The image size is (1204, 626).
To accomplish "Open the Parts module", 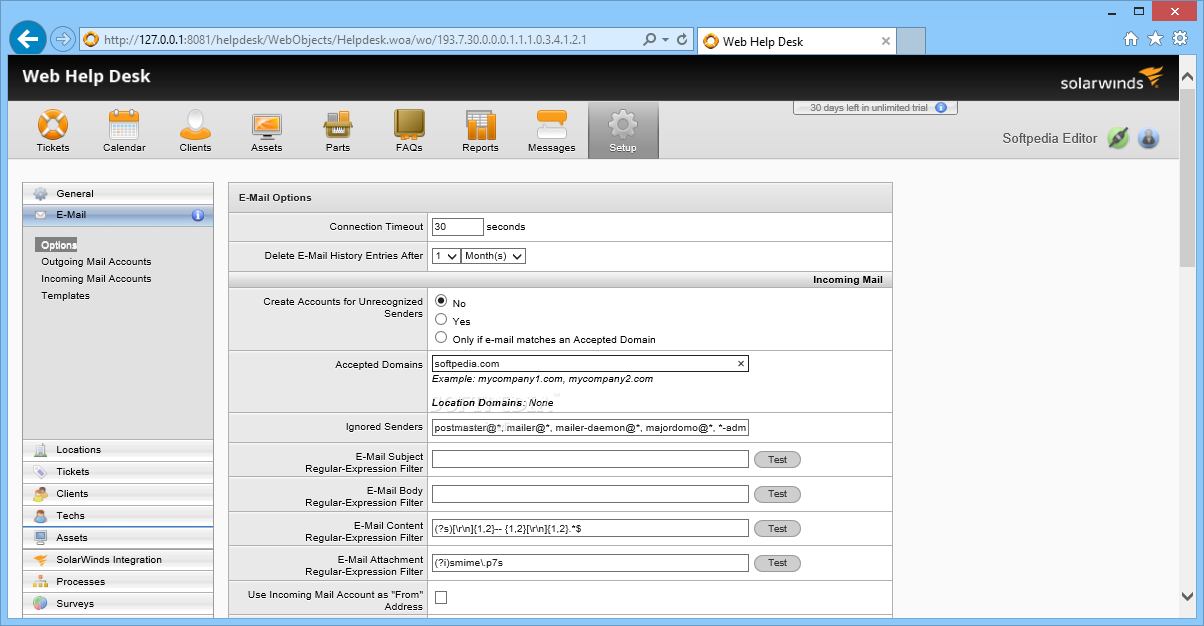I will pos(338,131).
